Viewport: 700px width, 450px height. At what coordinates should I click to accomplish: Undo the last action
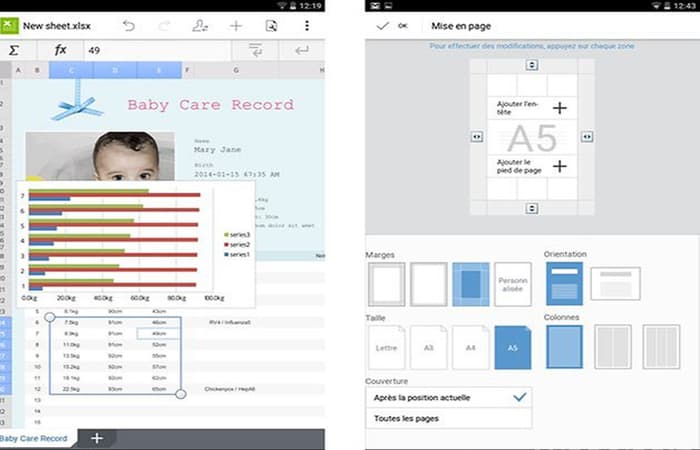[129, 26]
